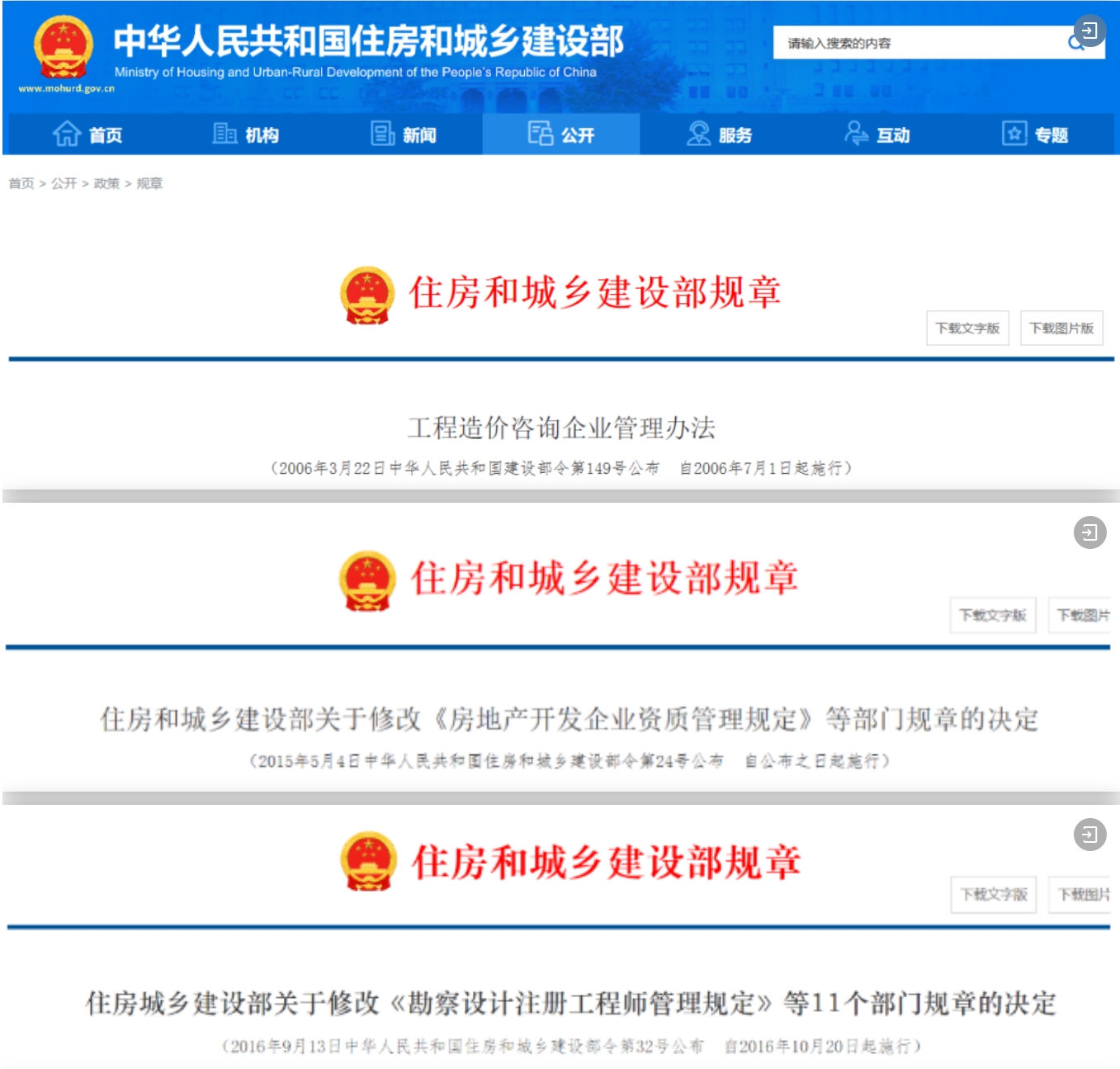Click the gray exit icon on second document card
The image size is (1120, 1069).
coord(1089,532)
